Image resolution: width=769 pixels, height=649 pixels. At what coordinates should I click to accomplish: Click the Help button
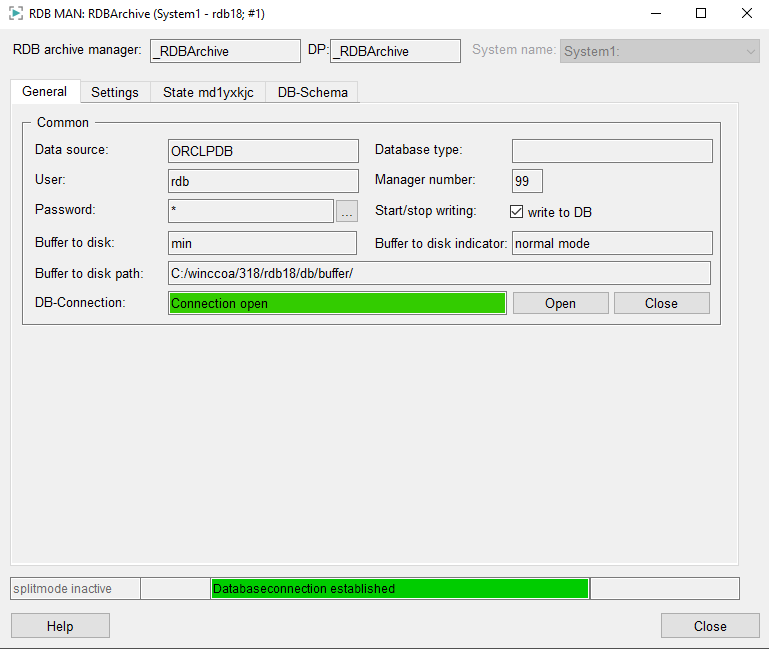pos(60,626)
